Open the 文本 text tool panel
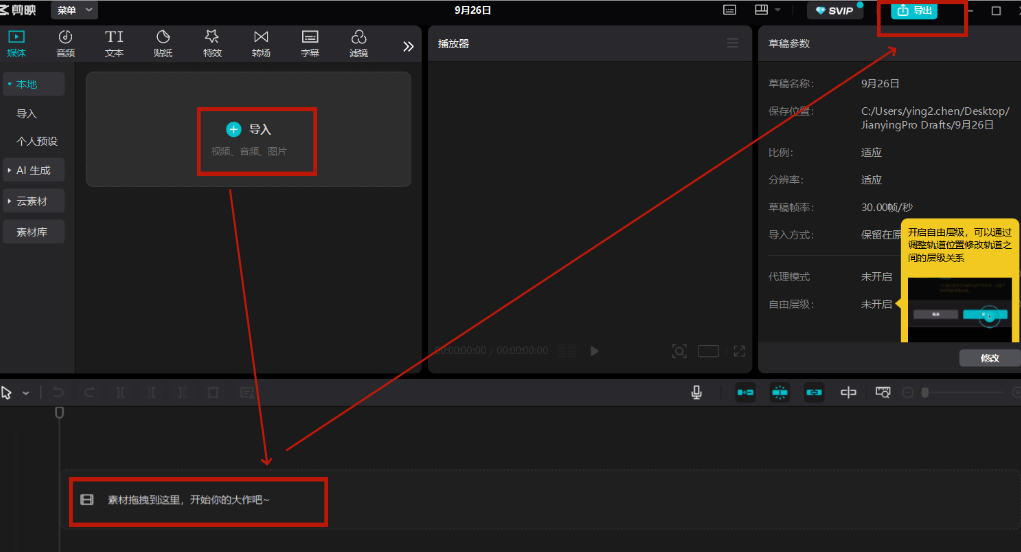 point(114,43)
